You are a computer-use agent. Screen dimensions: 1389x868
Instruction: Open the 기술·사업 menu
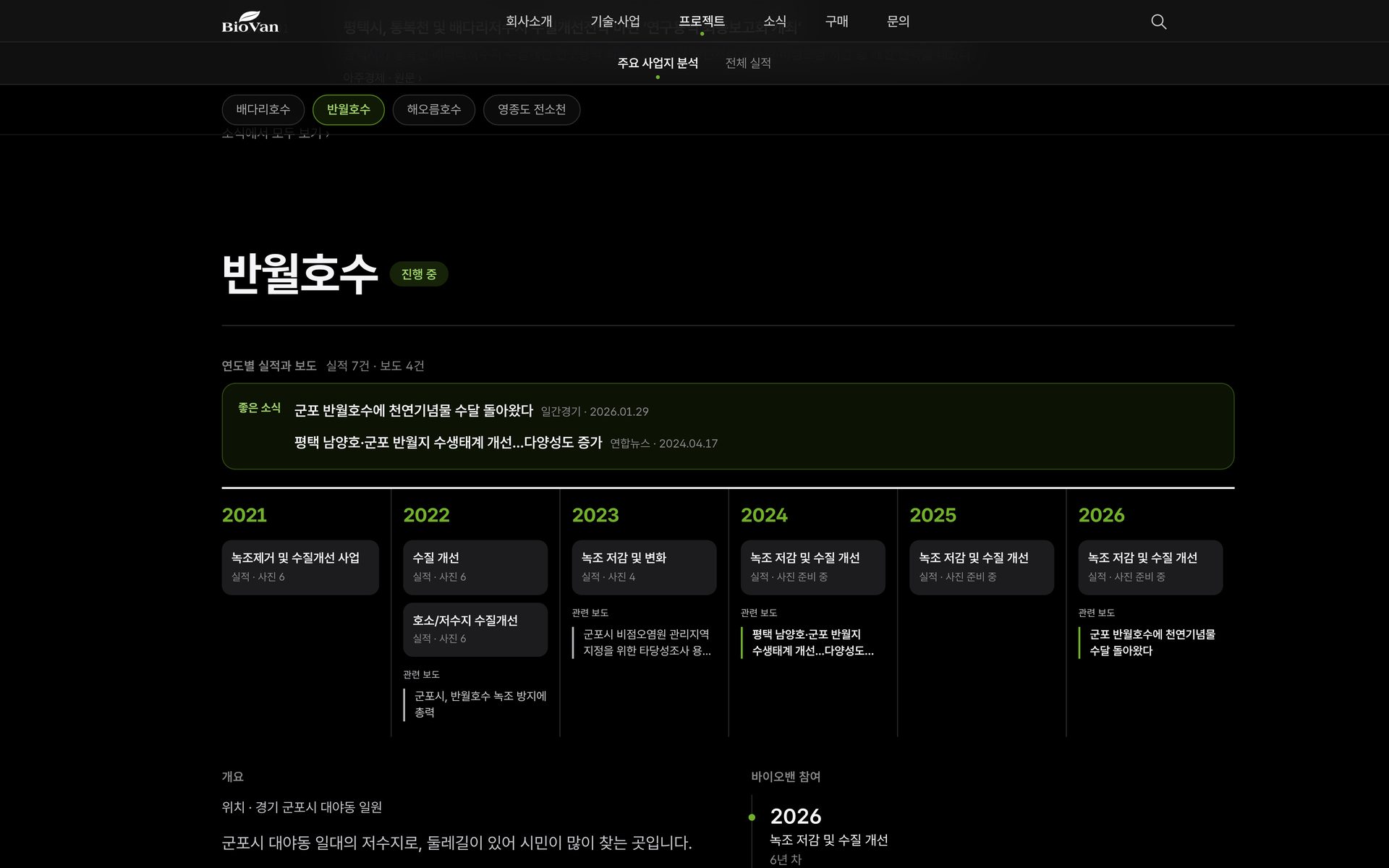coord(615,22)
